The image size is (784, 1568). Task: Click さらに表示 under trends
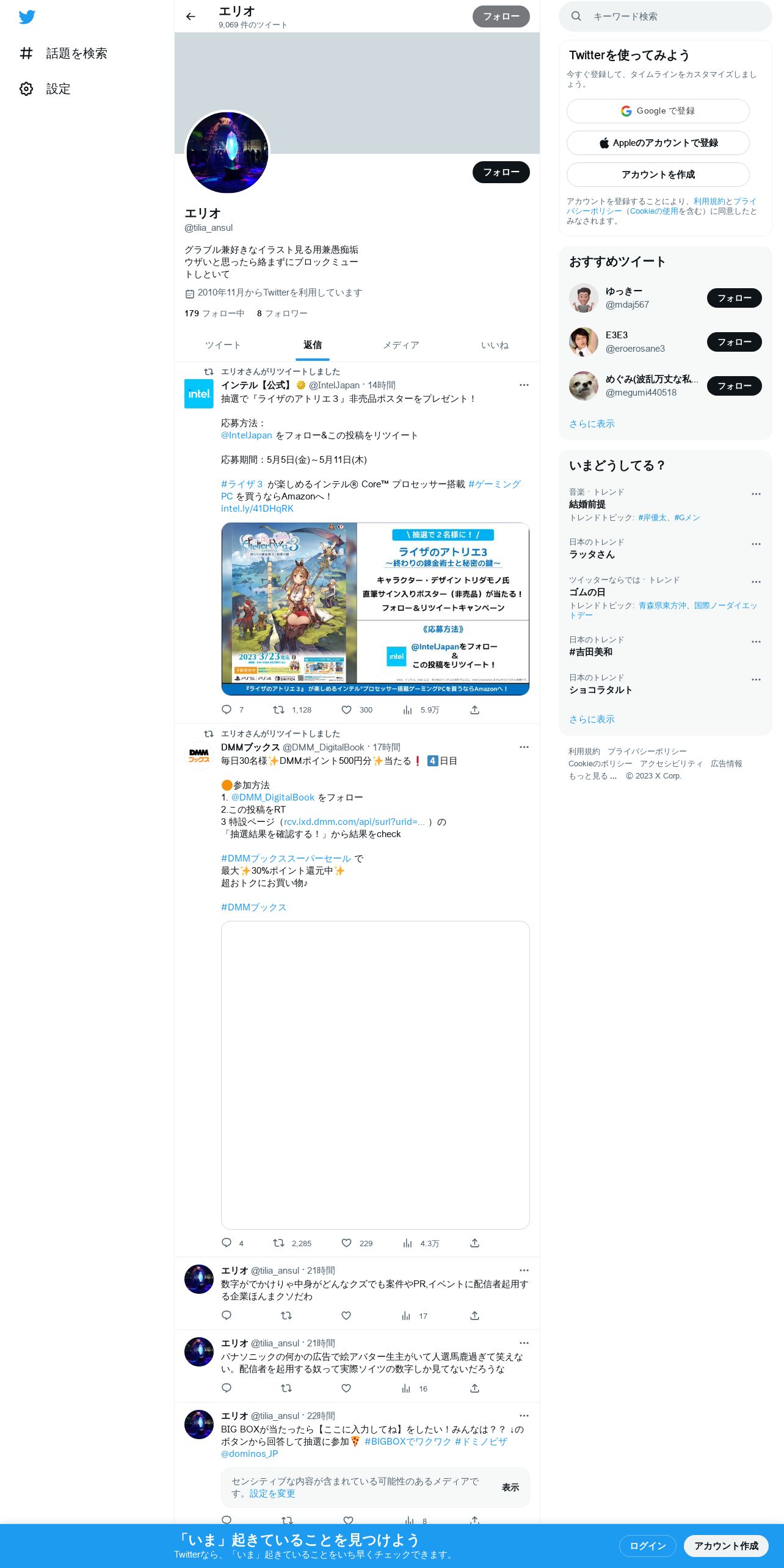click(592, 719)
